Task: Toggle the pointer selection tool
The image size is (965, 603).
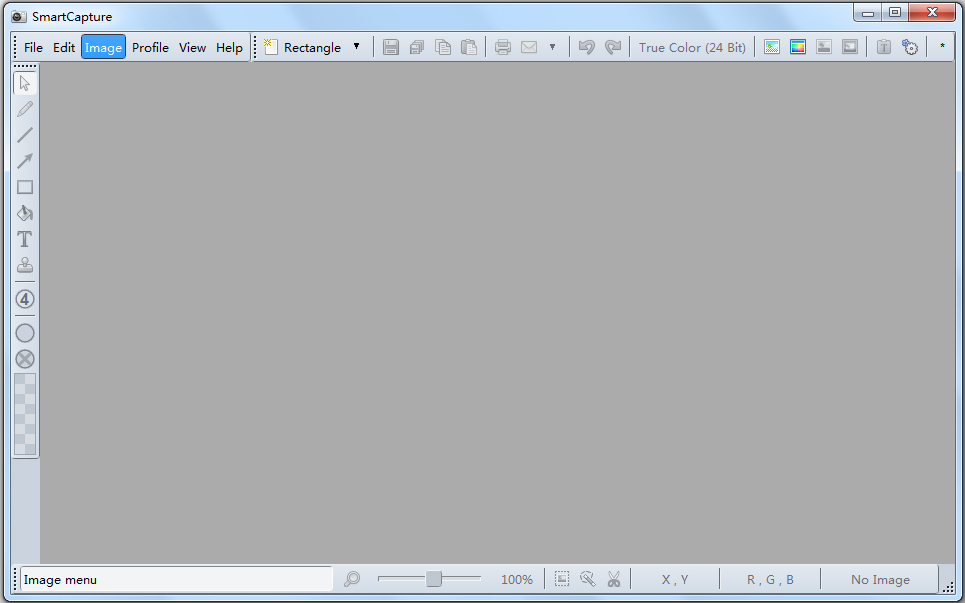Action: tap(25, 83)
